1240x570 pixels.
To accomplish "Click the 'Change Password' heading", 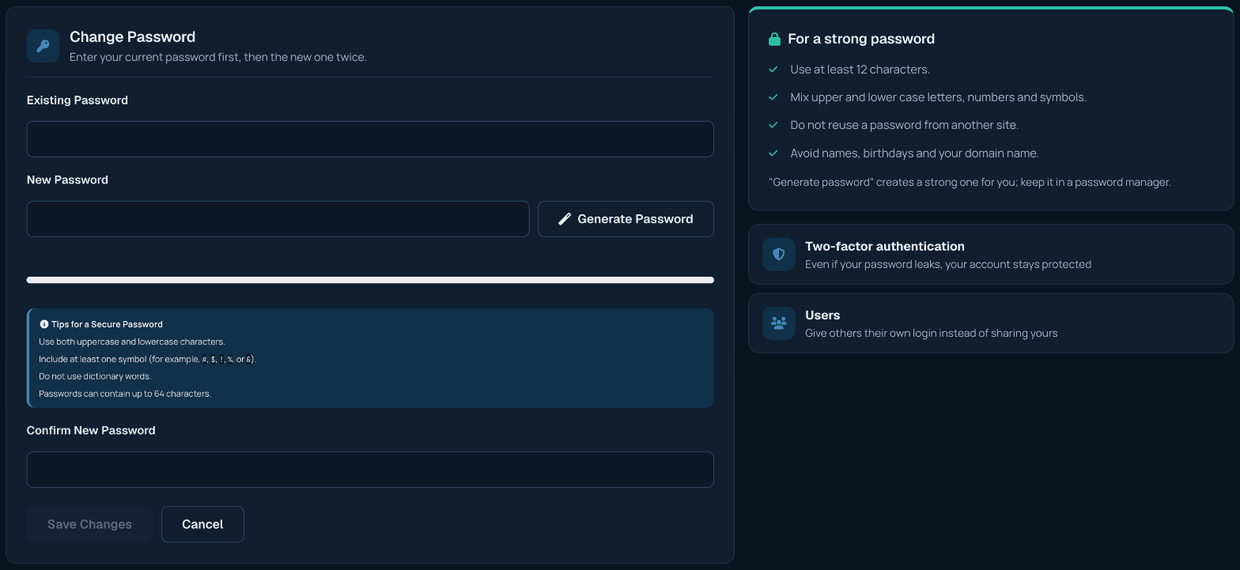I will [x=132, y=37].
